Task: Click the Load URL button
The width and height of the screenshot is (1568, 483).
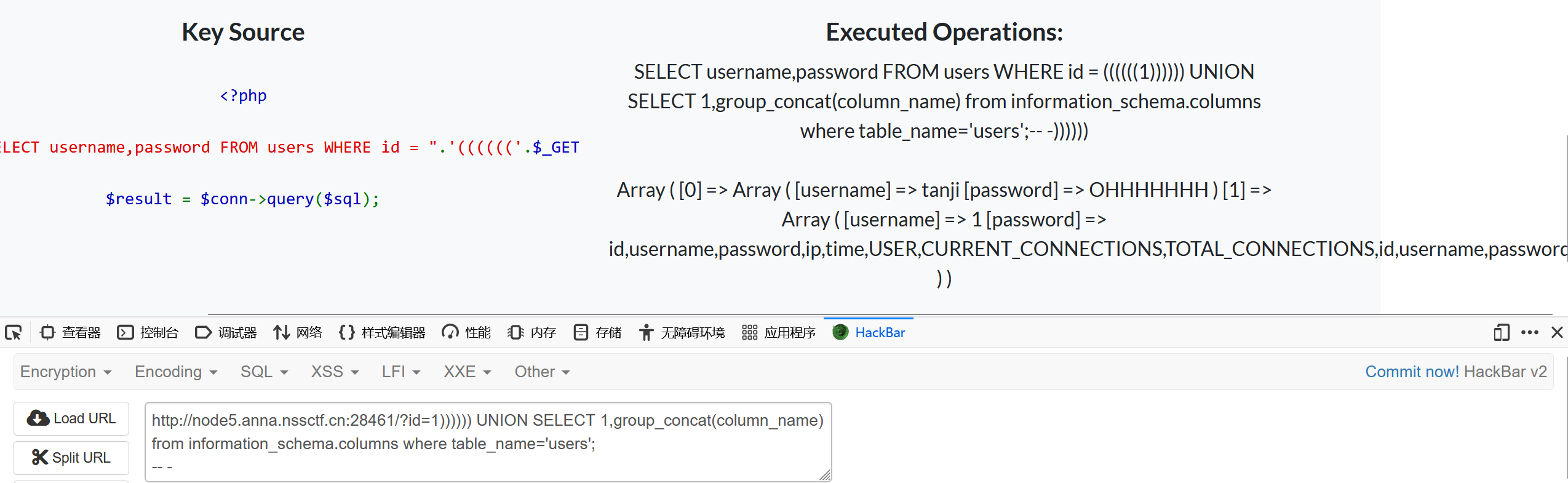Action: pos(71,418)
